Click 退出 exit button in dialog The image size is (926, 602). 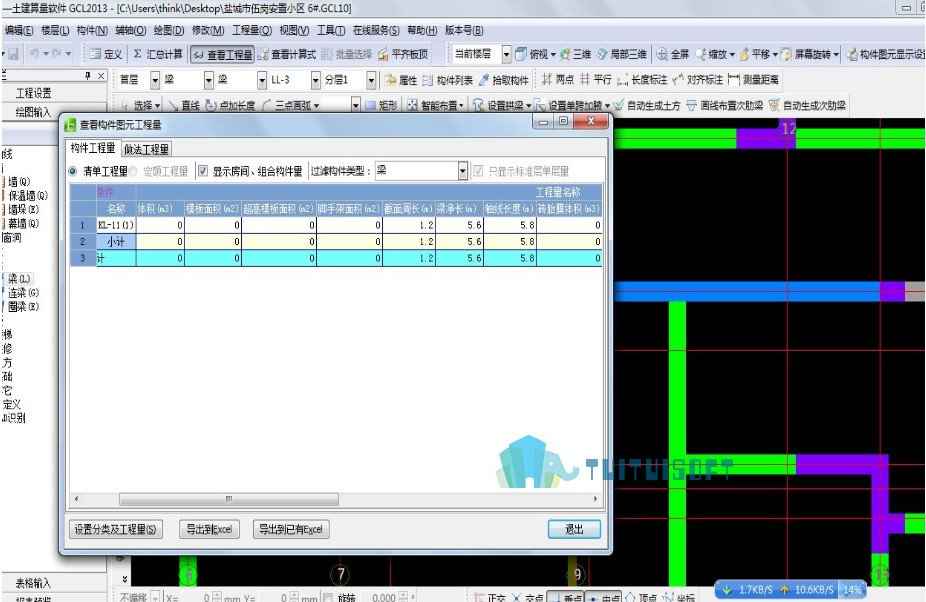click(574, 529)
